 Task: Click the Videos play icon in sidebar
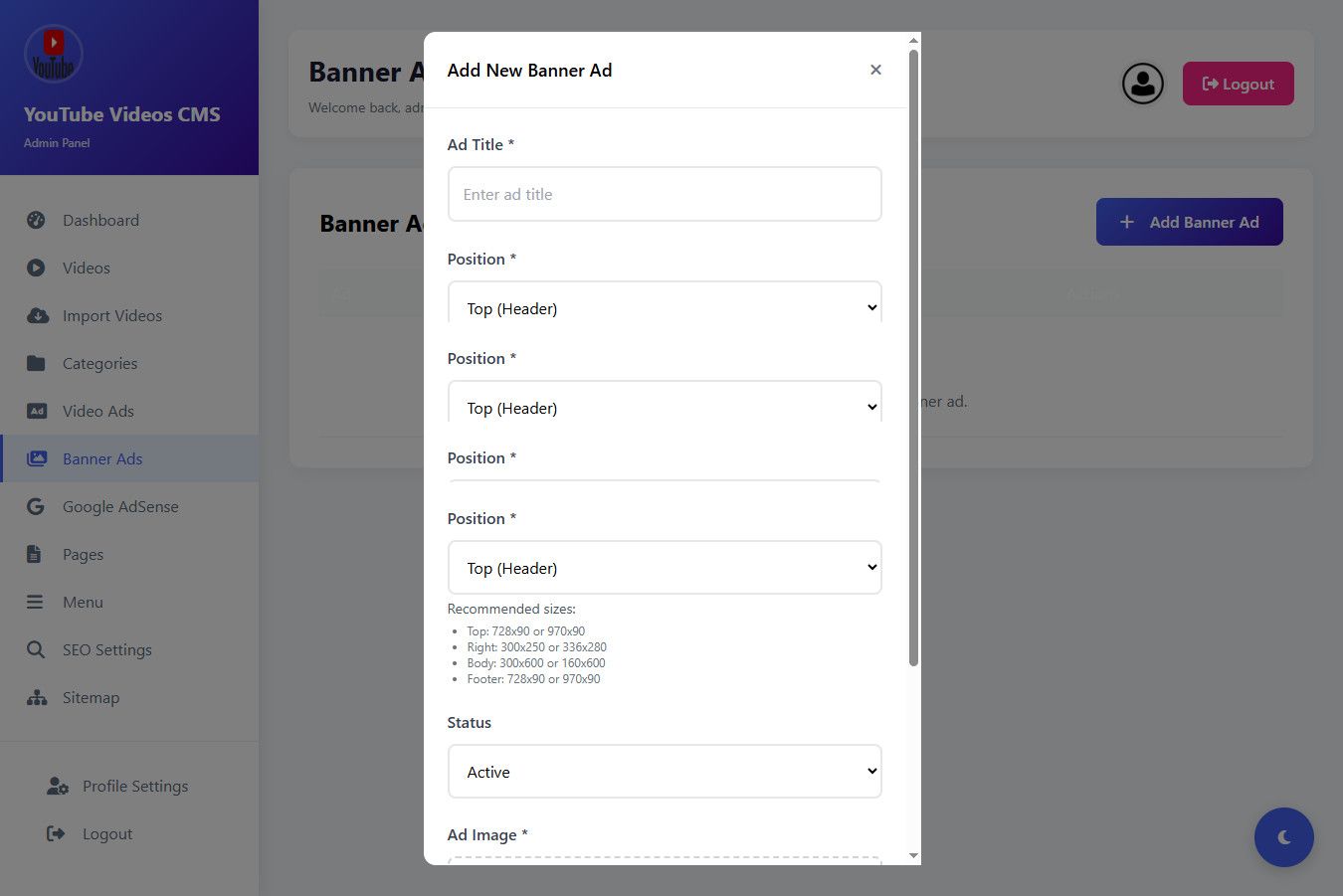point(36,269)
